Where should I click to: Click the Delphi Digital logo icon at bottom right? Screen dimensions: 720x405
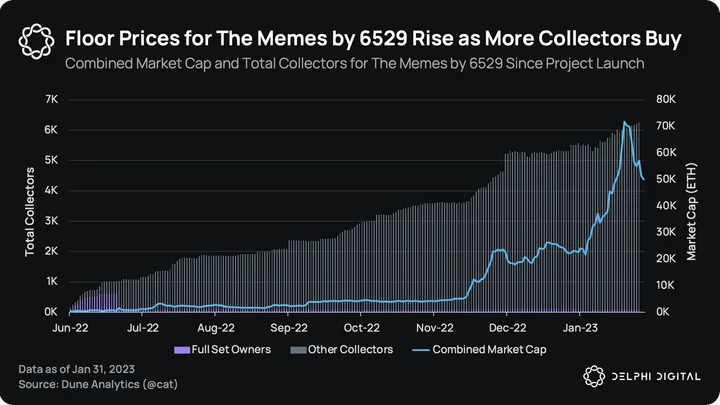pos(594,377)
